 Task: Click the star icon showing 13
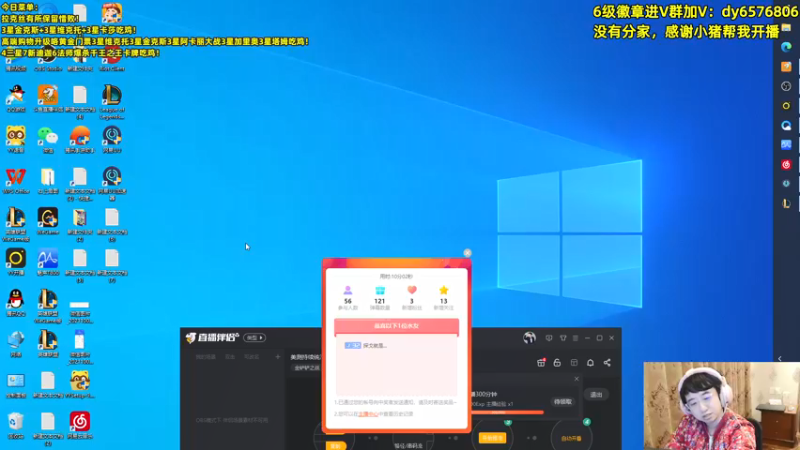443,290
